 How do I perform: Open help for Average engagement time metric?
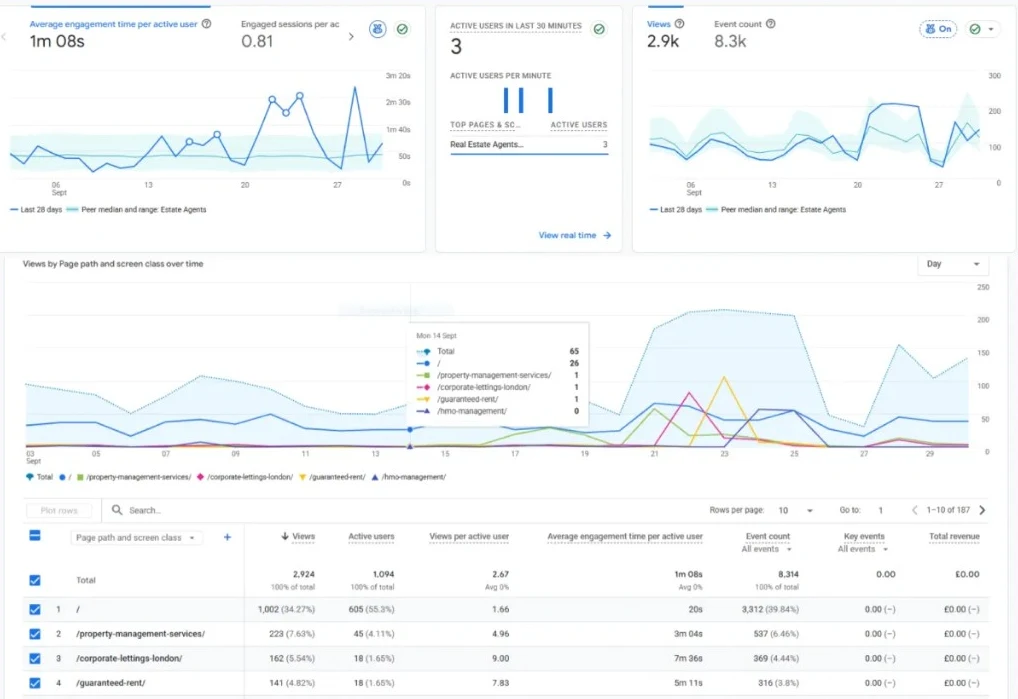pyautogui.click(x=206, y=24)
